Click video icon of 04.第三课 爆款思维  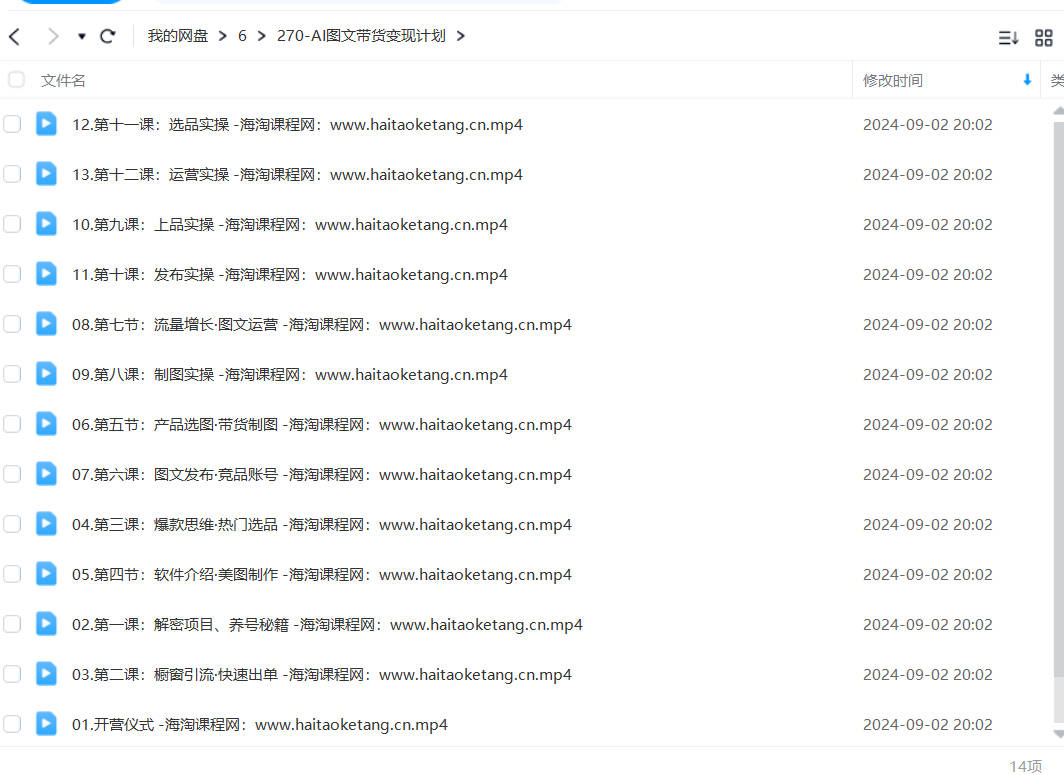(46, 523)
